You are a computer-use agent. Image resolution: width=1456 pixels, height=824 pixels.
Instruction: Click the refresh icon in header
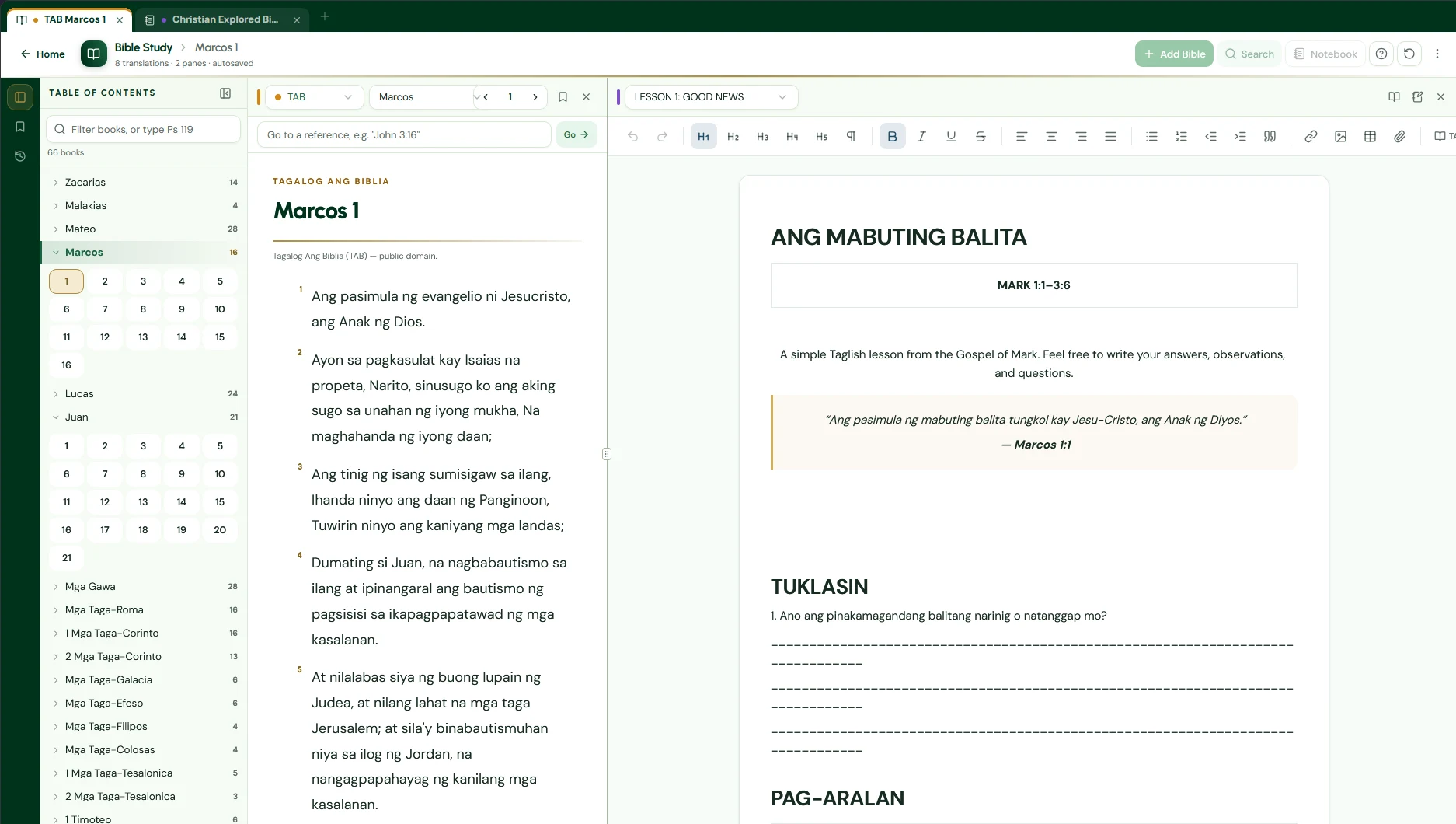click(x=1409, y=54)
